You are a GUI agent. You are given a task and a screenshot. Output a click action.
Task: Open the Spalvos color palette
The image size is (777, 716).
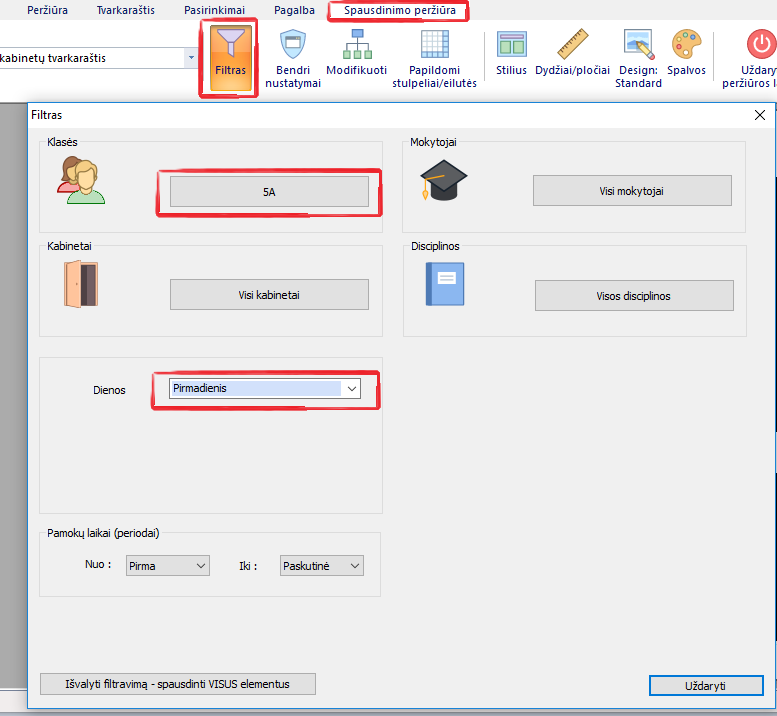tap(686, 45)
